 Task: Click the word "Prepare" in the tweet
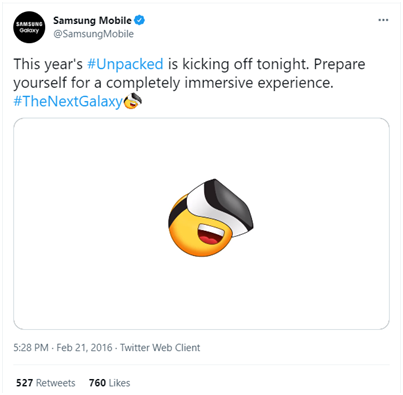(x=339, y=64)
